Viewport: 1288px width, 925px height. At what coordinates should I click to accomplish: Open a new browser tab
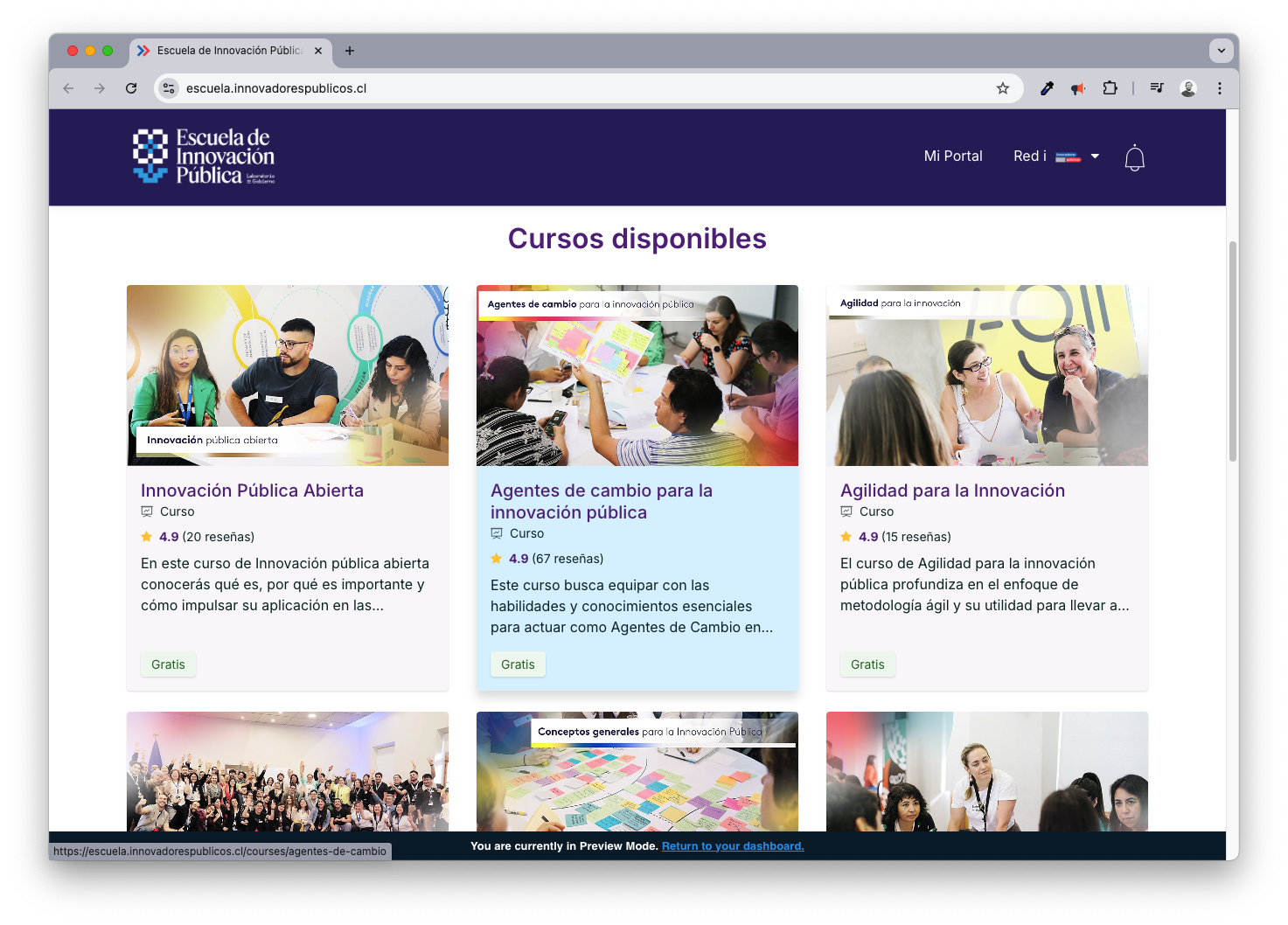(x=350, y=51)
